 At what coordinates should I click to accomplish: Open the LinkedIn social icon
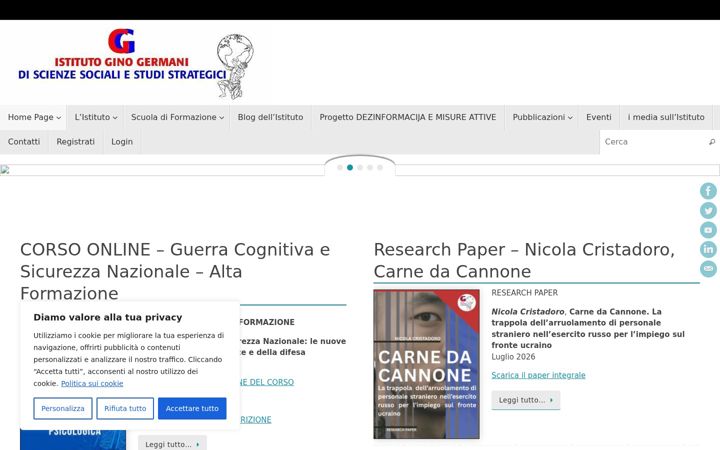click(x=708, y=249)
